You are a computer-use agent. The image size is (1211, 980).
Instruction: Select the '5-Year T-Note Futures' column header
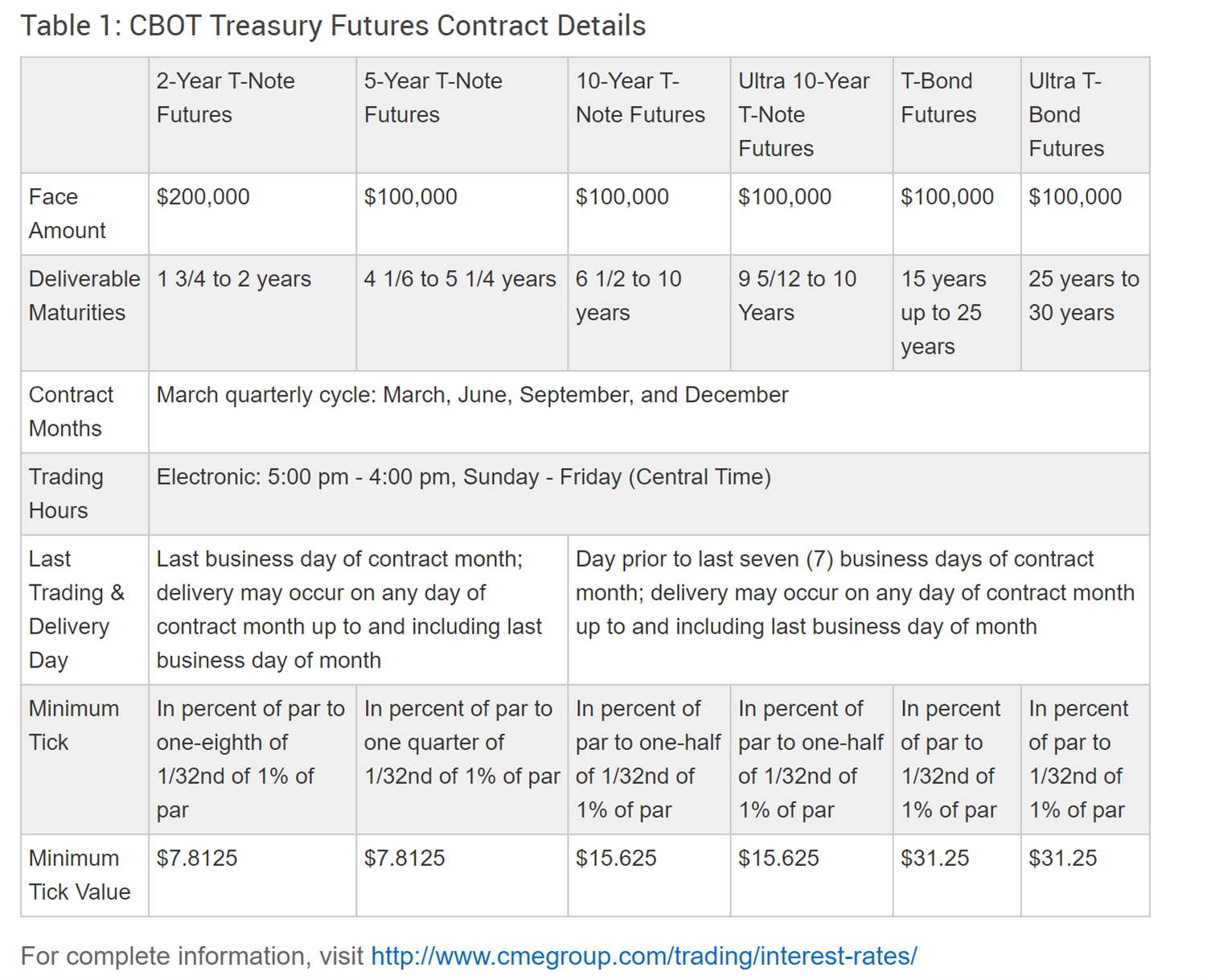coord(462,115)
